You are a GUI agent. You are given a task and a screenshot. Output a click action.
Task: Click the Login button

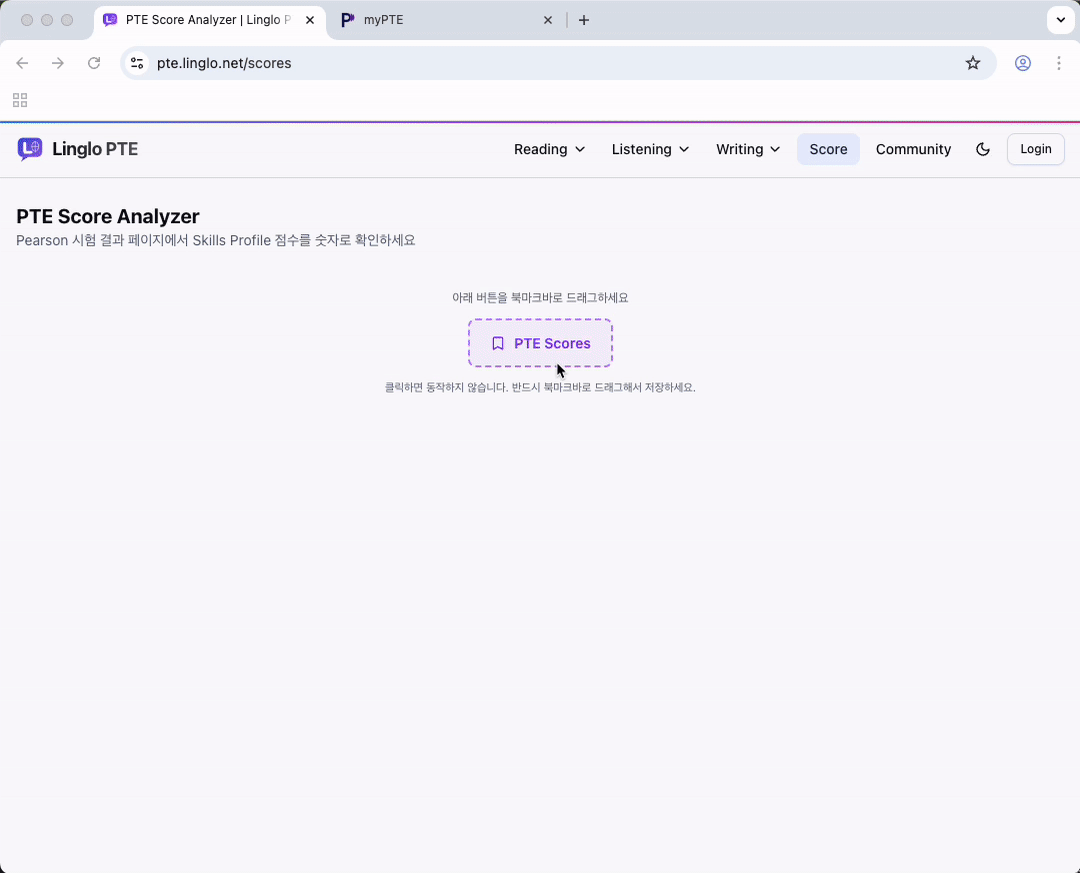(x=1035, y=149)
